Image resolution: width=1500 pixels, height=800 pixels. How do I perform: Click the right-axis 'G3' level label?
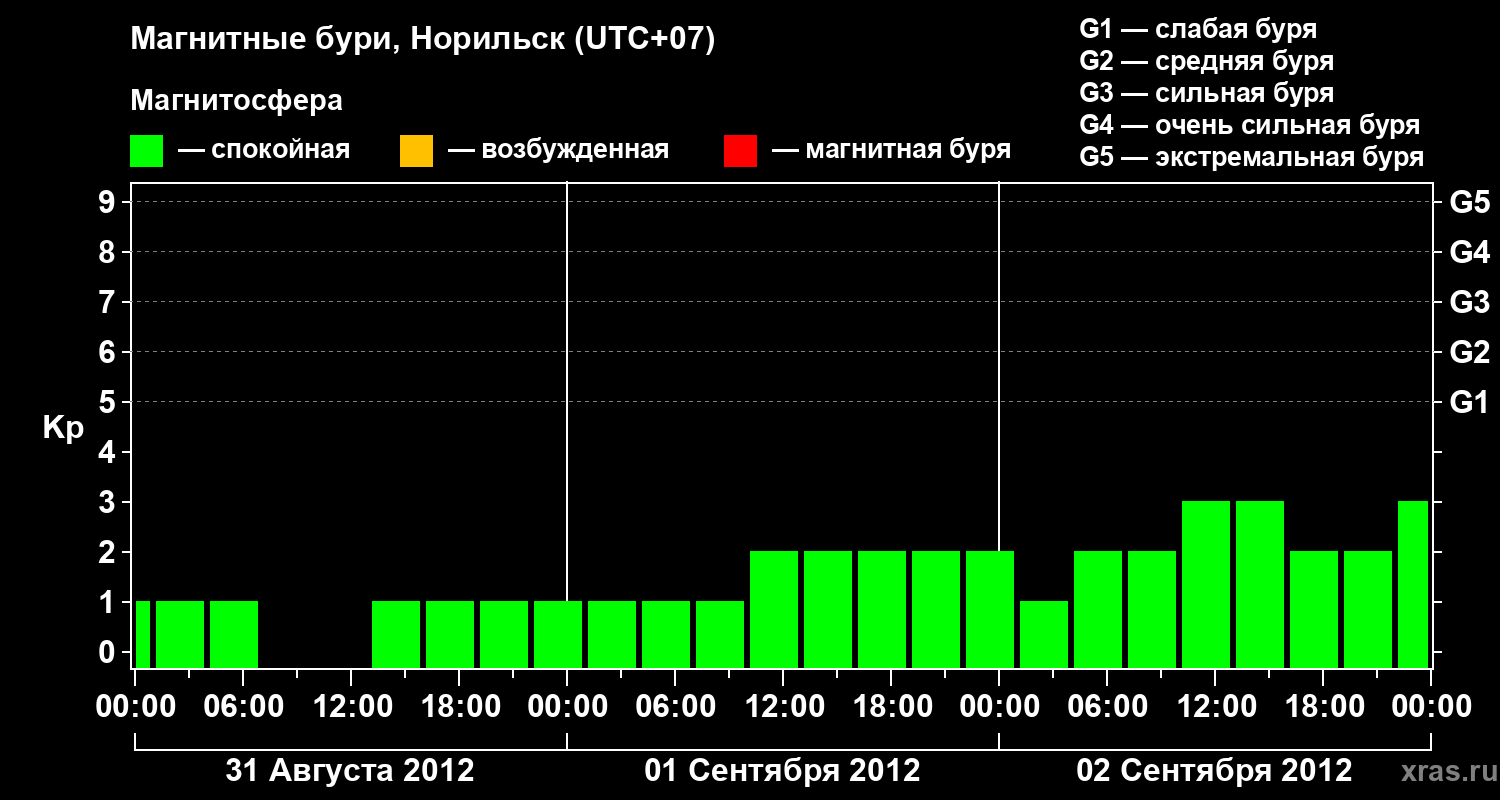(1469, 303)
